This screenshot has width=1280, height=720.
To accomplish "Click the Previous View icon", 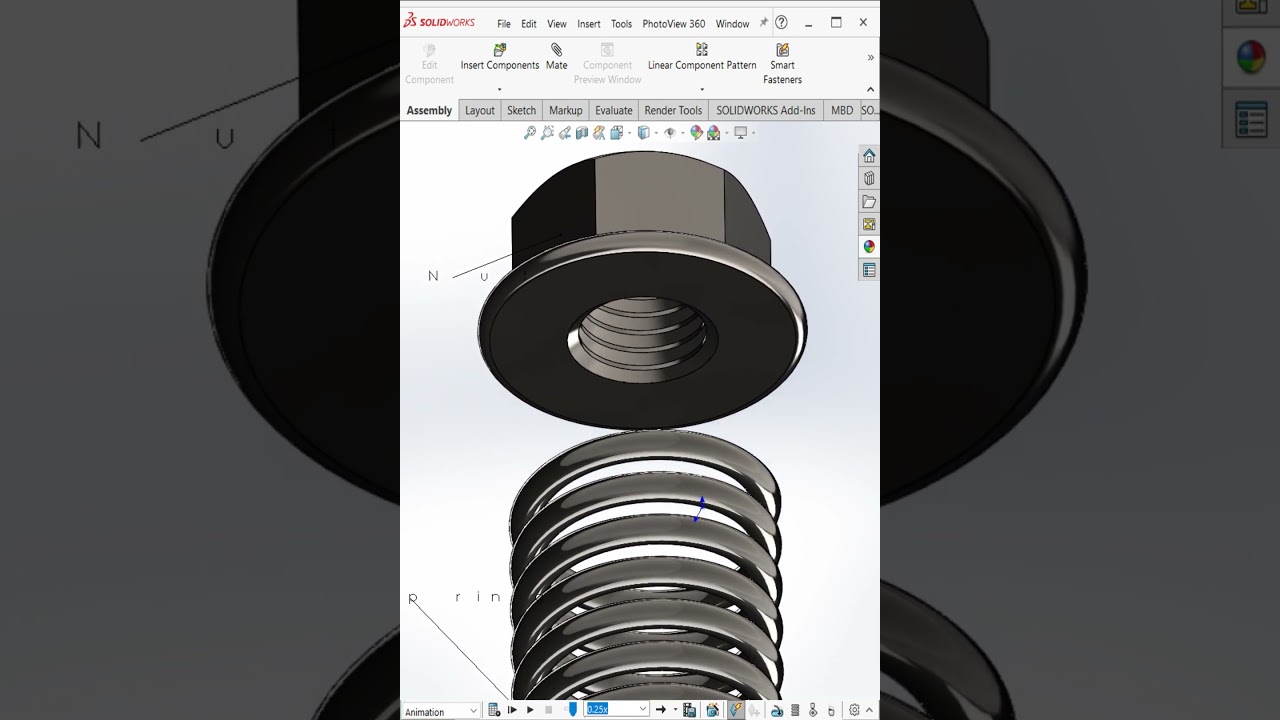I will tap(565, 132).
